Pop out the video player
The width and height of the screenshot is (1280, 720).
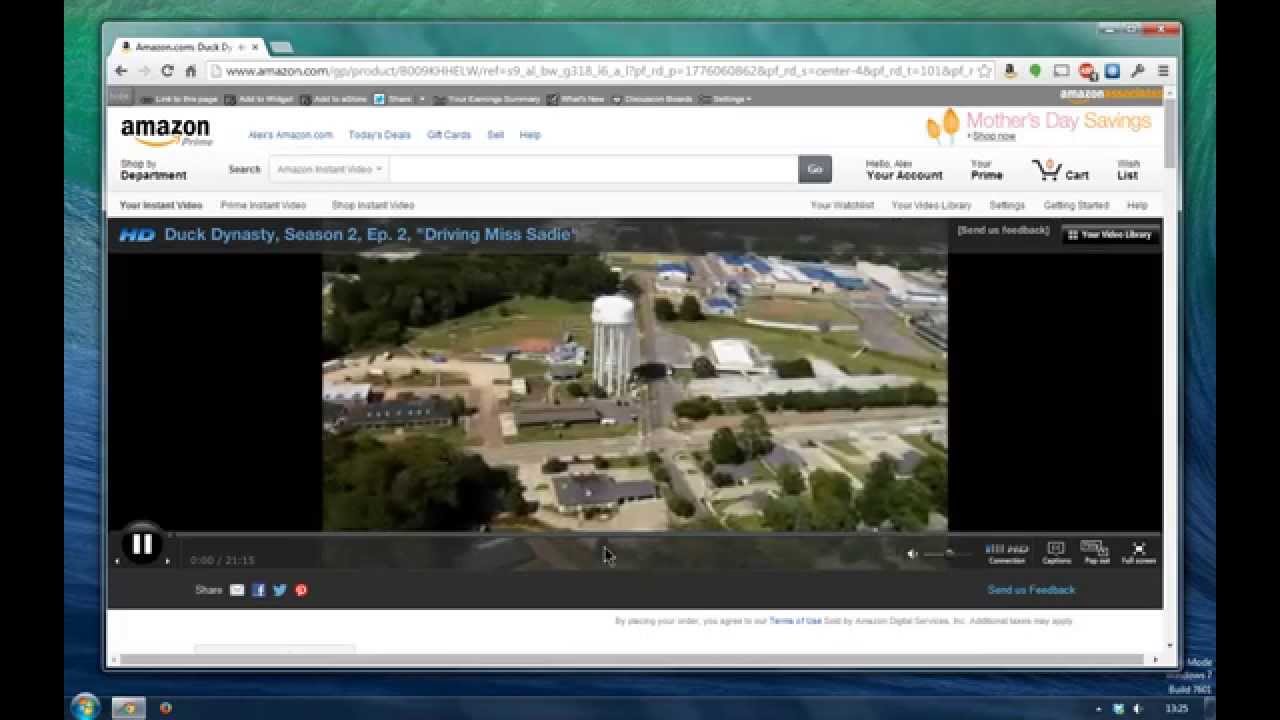[1096, 553]
